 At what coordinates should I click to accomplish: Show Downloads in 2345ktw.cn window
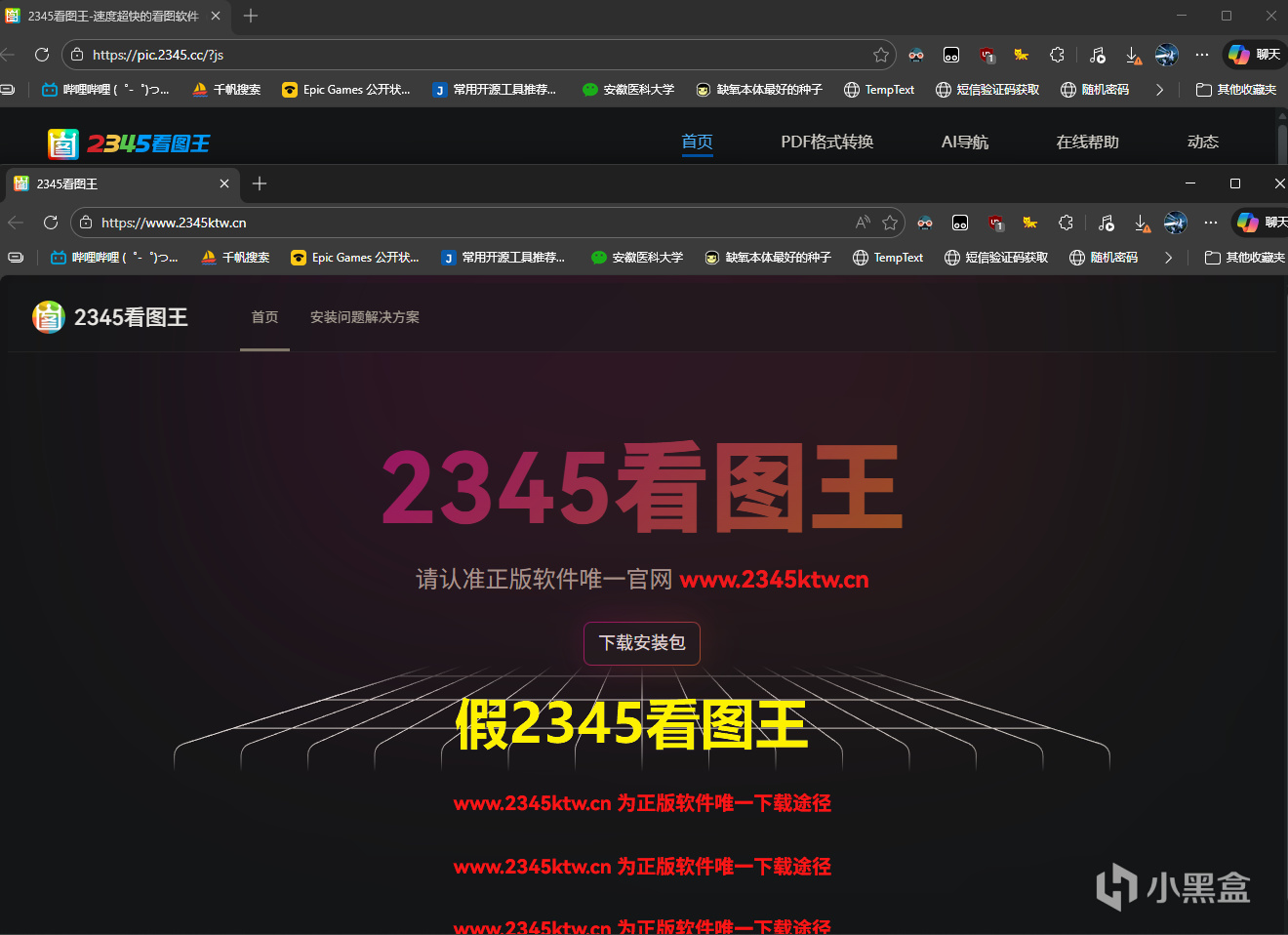point(1141,223)
